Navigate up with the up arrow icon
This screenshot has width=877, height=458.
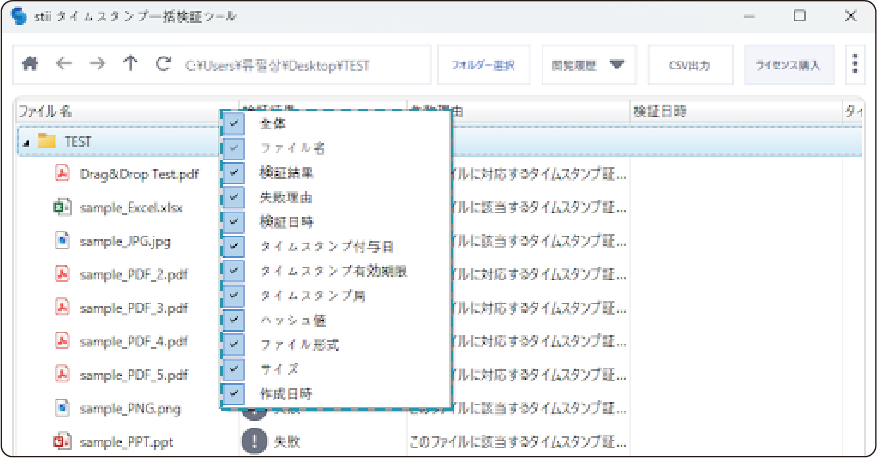[x=130, y=65]
